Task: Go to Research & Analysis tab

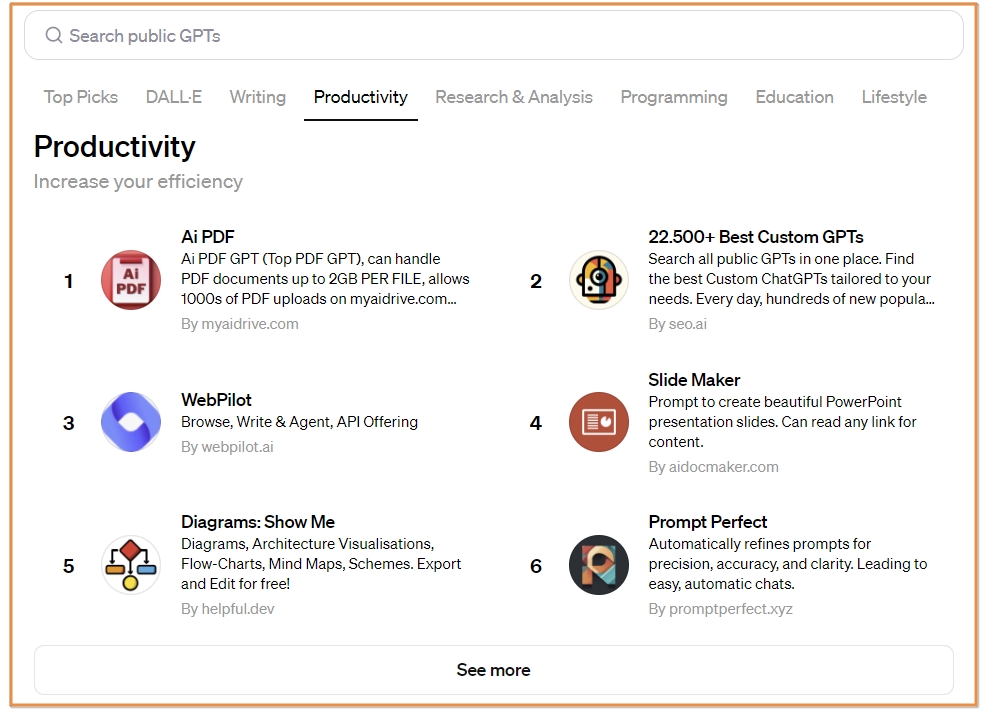Action: 514,97
